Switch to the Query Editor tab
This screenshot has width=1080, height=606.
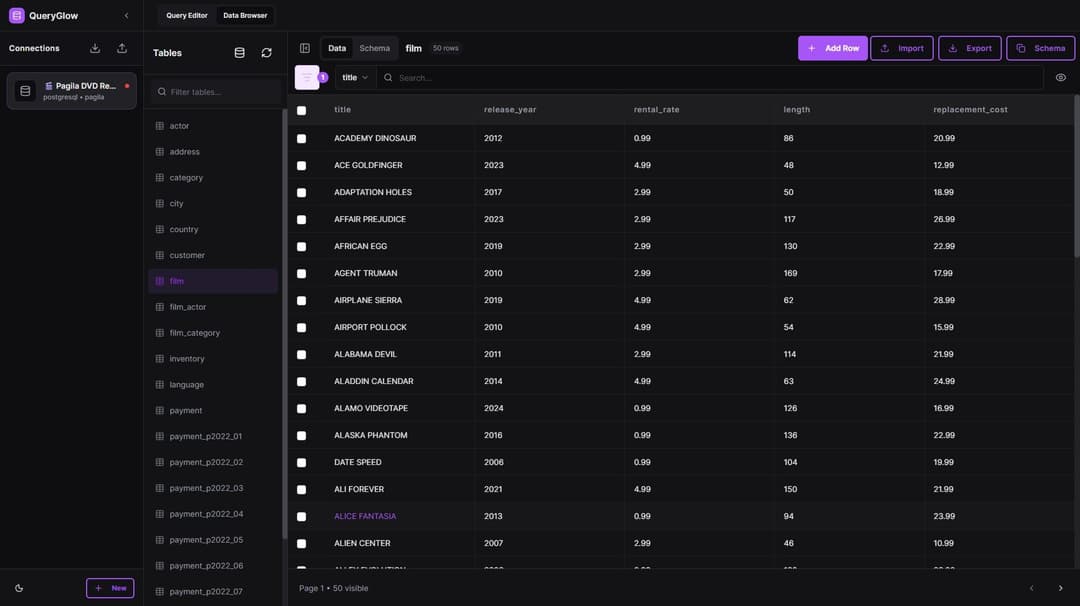(x=187, y=15)
